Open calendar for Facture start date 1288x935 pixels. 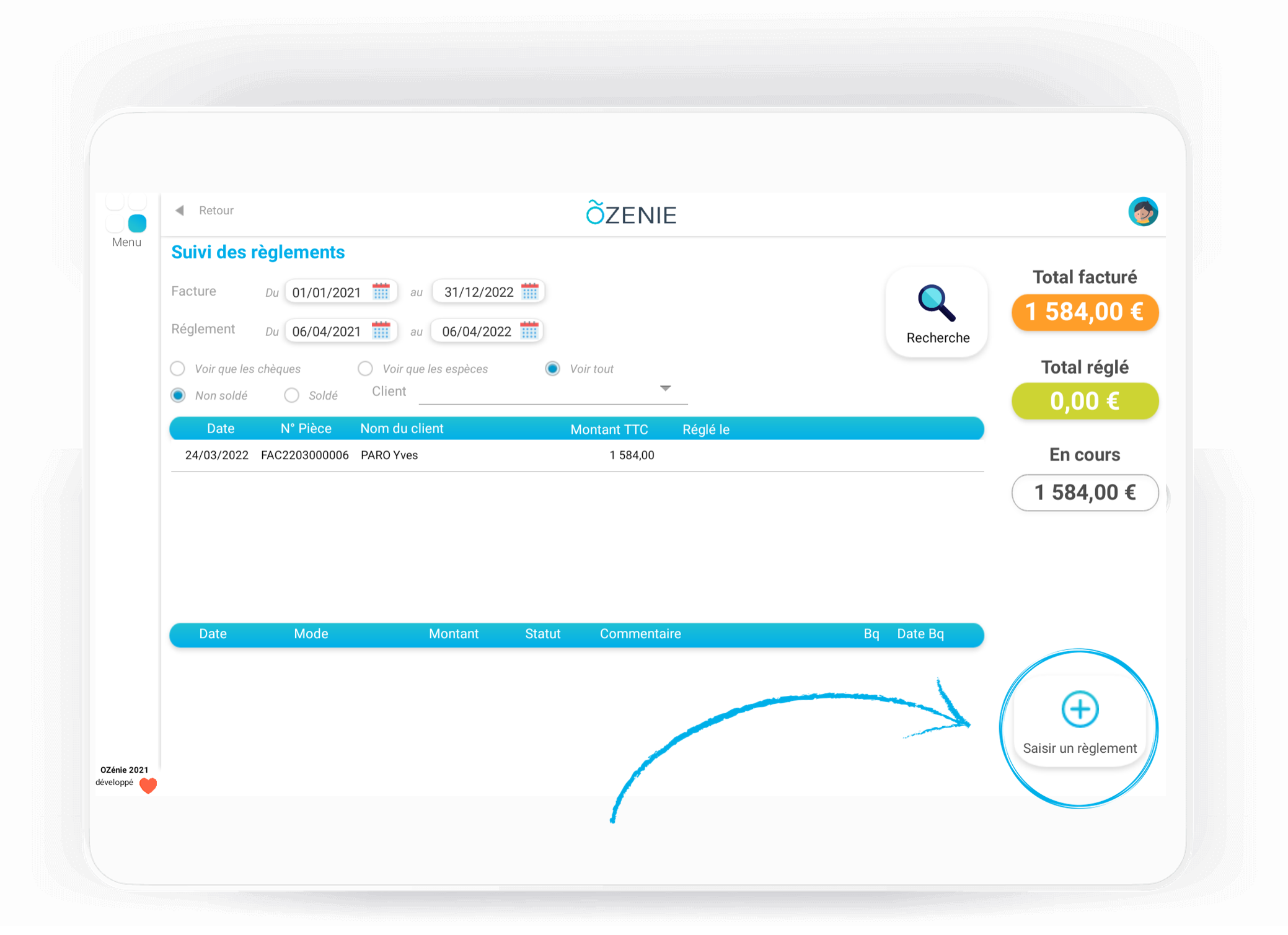click(x=381, y=291)
